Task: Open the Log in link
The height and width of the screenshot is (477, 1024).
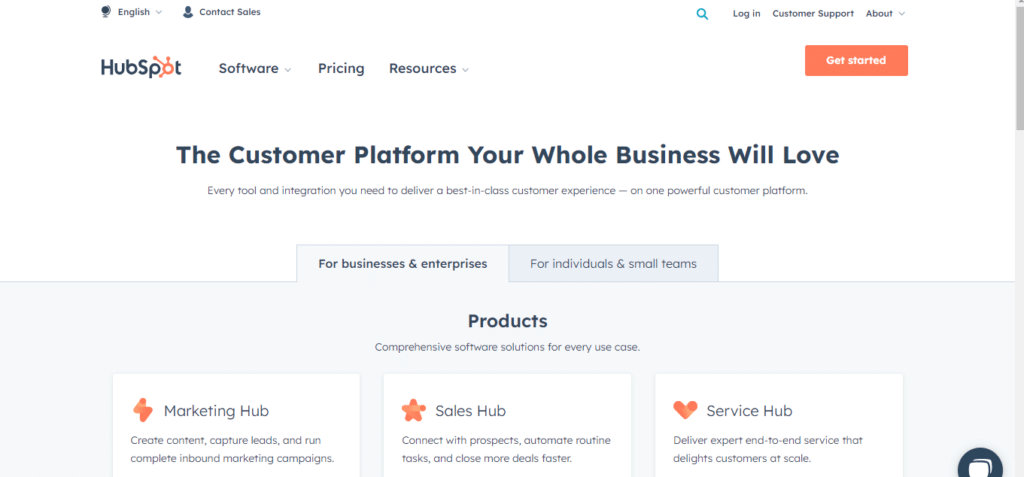Action: point(746,13)
